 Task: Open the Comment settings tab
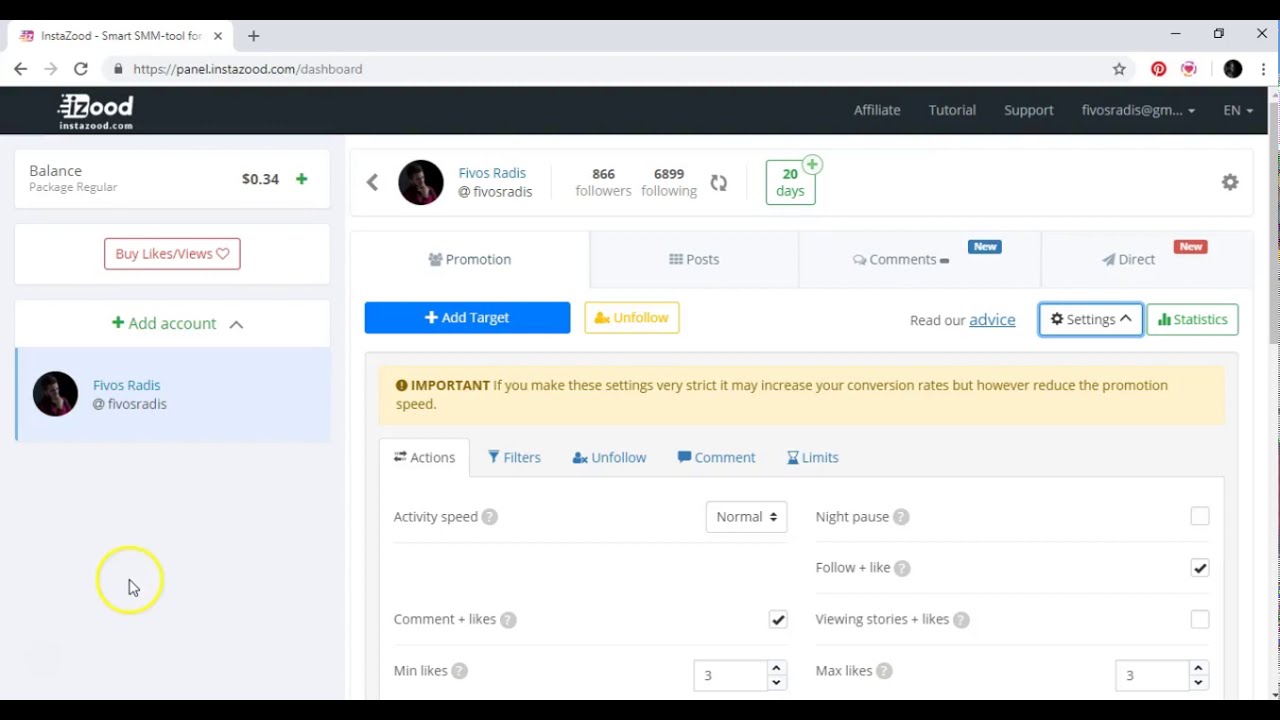click(716, 457)
